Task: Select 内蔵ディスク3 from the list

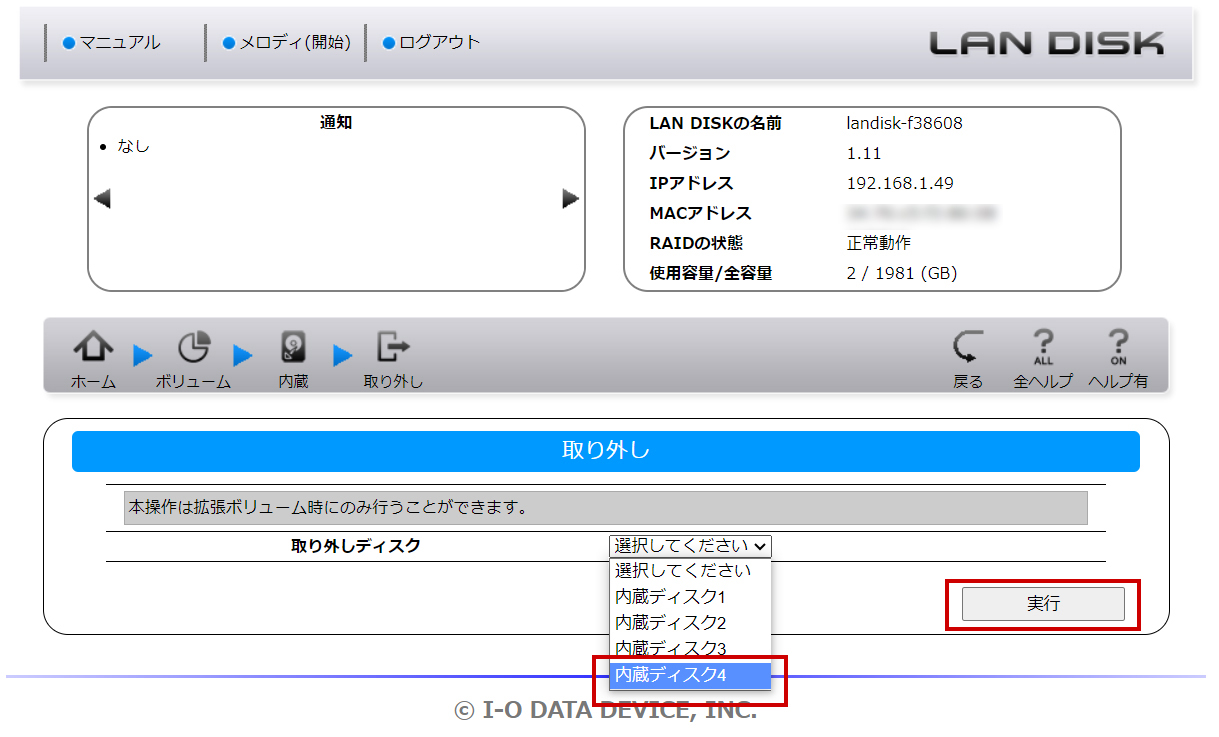Action: [690, 648]
